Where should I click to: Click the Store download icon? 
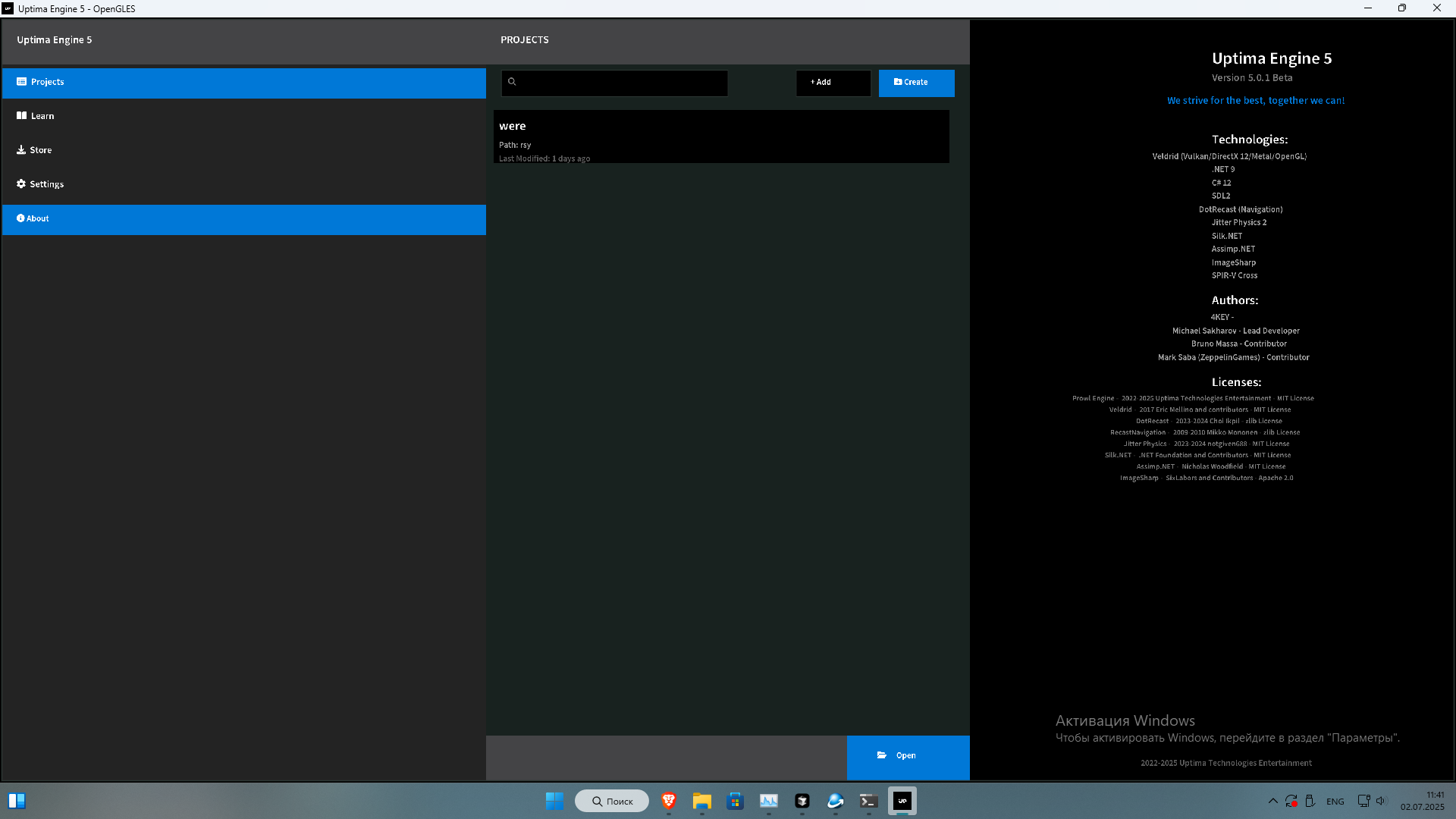tap(21, 150)
